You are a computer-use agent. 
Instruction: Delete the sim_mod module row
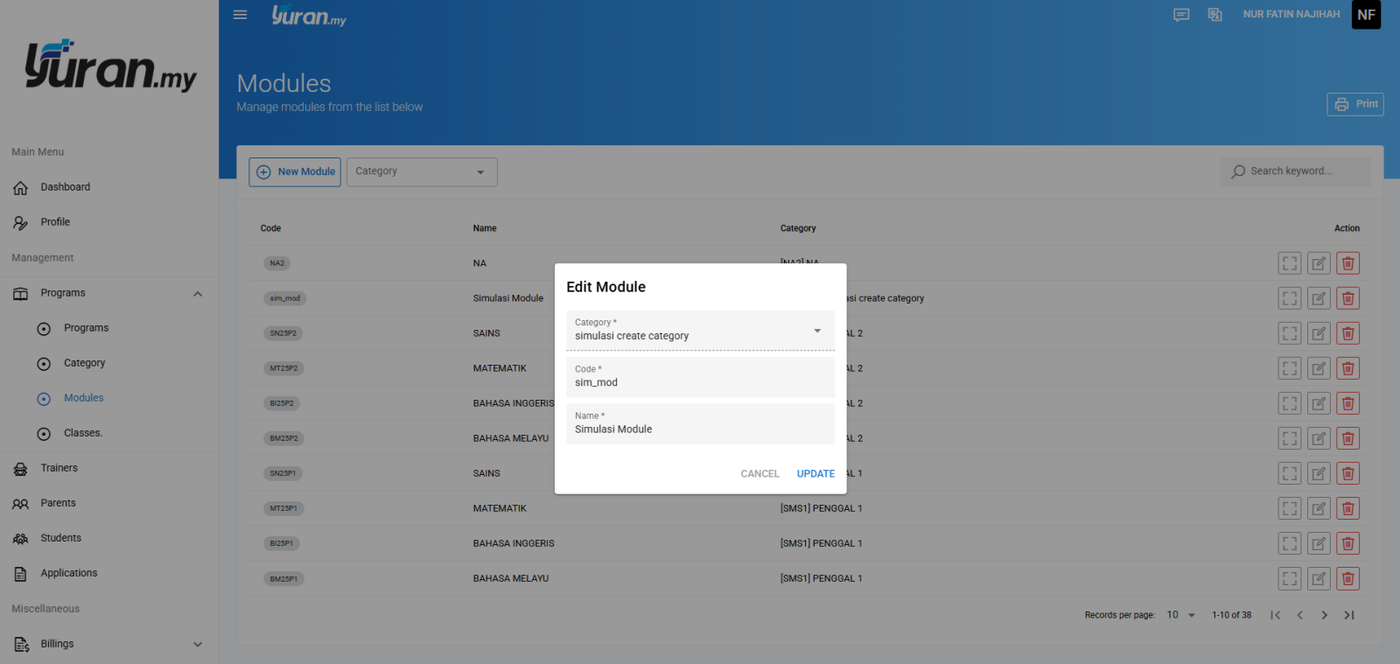click(1348, 298)
